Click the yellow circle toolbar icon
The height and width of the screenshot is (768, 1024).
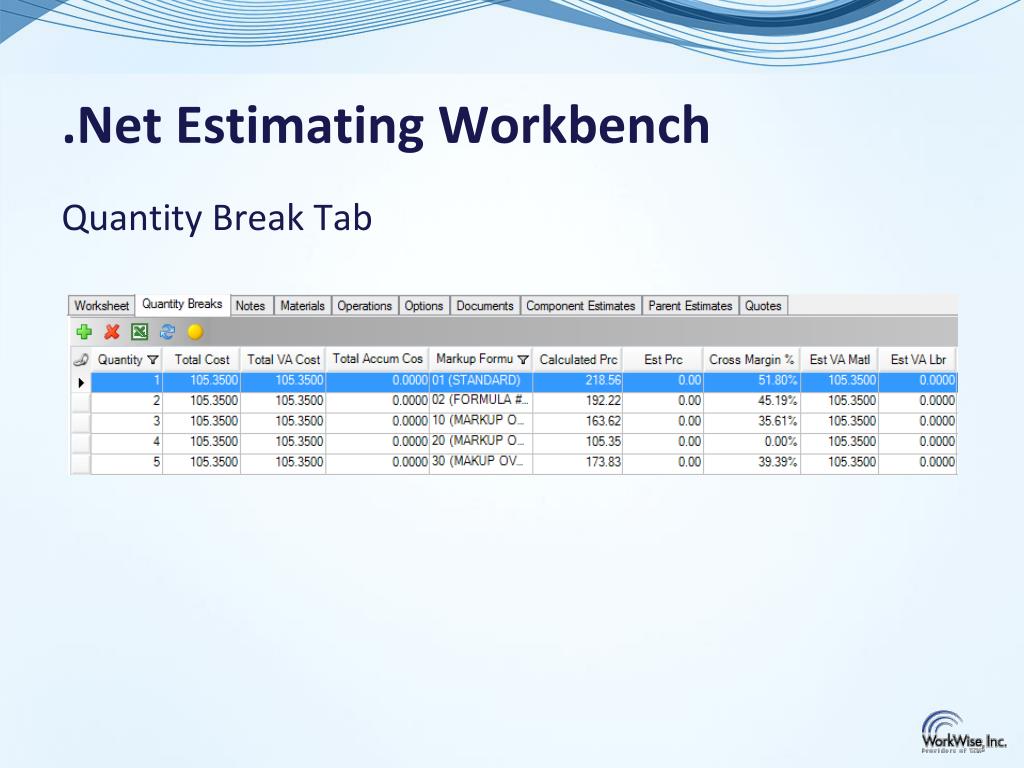195,332
